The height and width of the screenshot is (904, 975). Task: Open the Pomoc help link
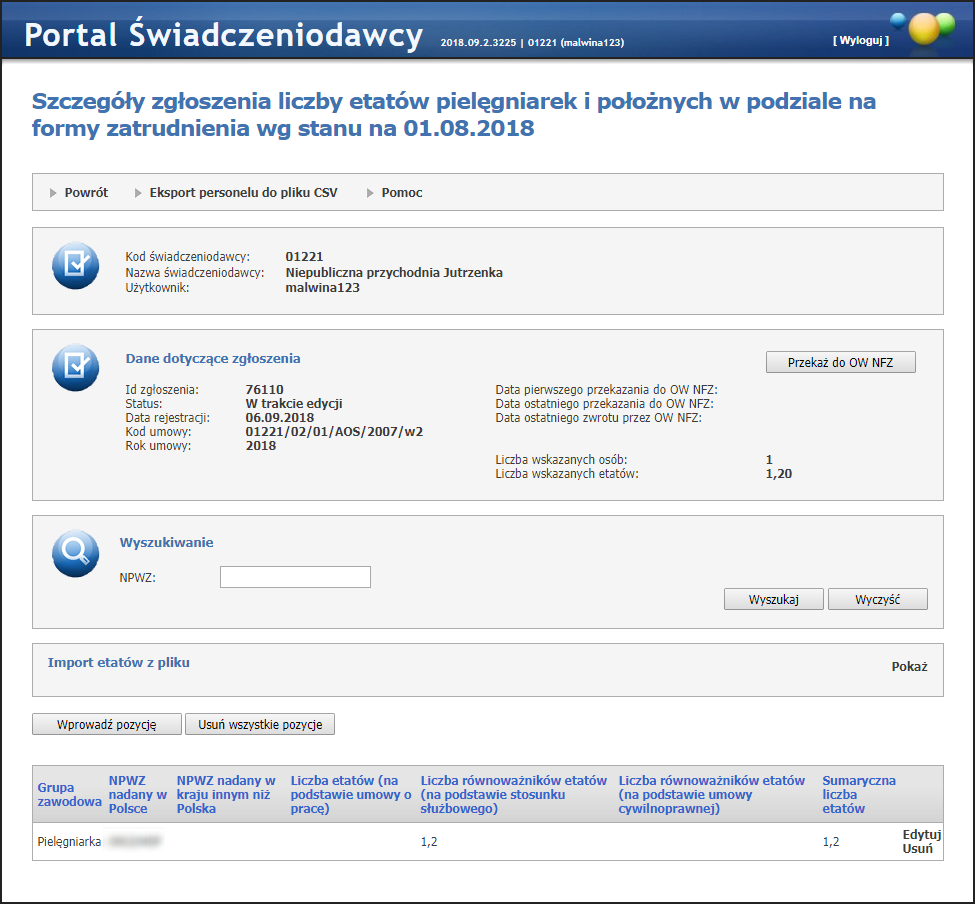coord(402,193)
